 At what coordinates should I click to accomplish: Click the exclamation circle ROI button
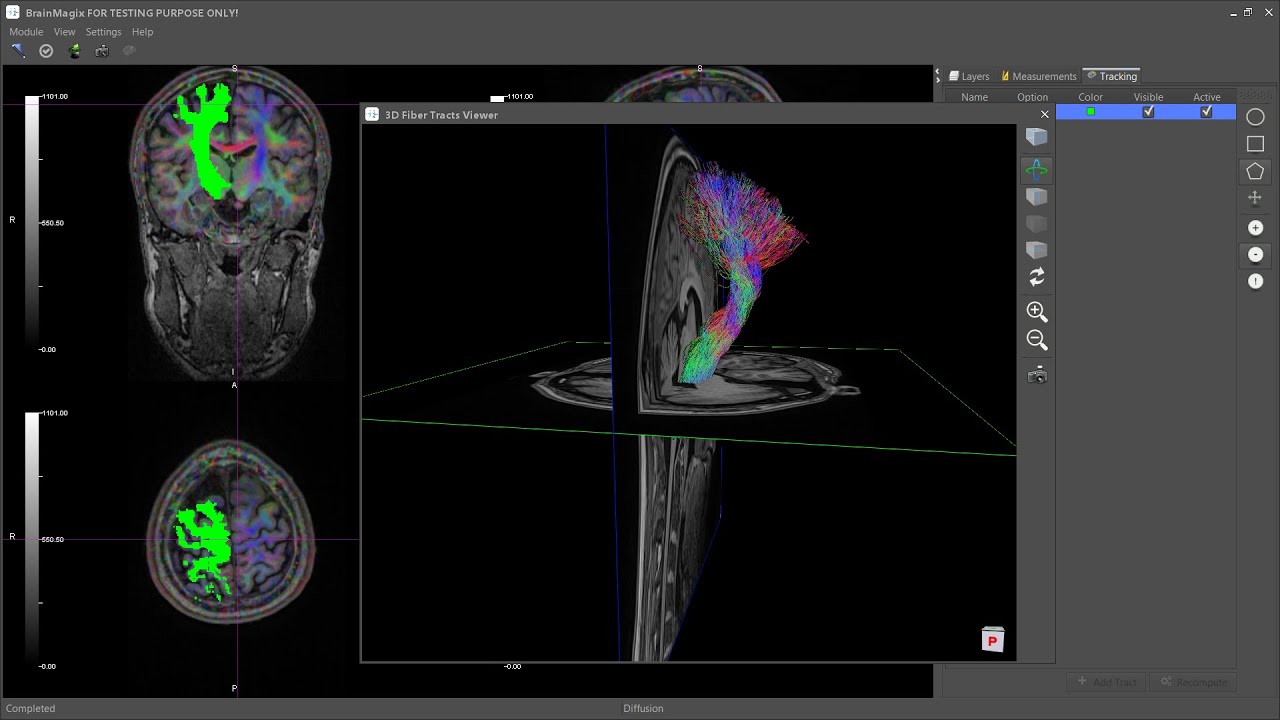1256,281
